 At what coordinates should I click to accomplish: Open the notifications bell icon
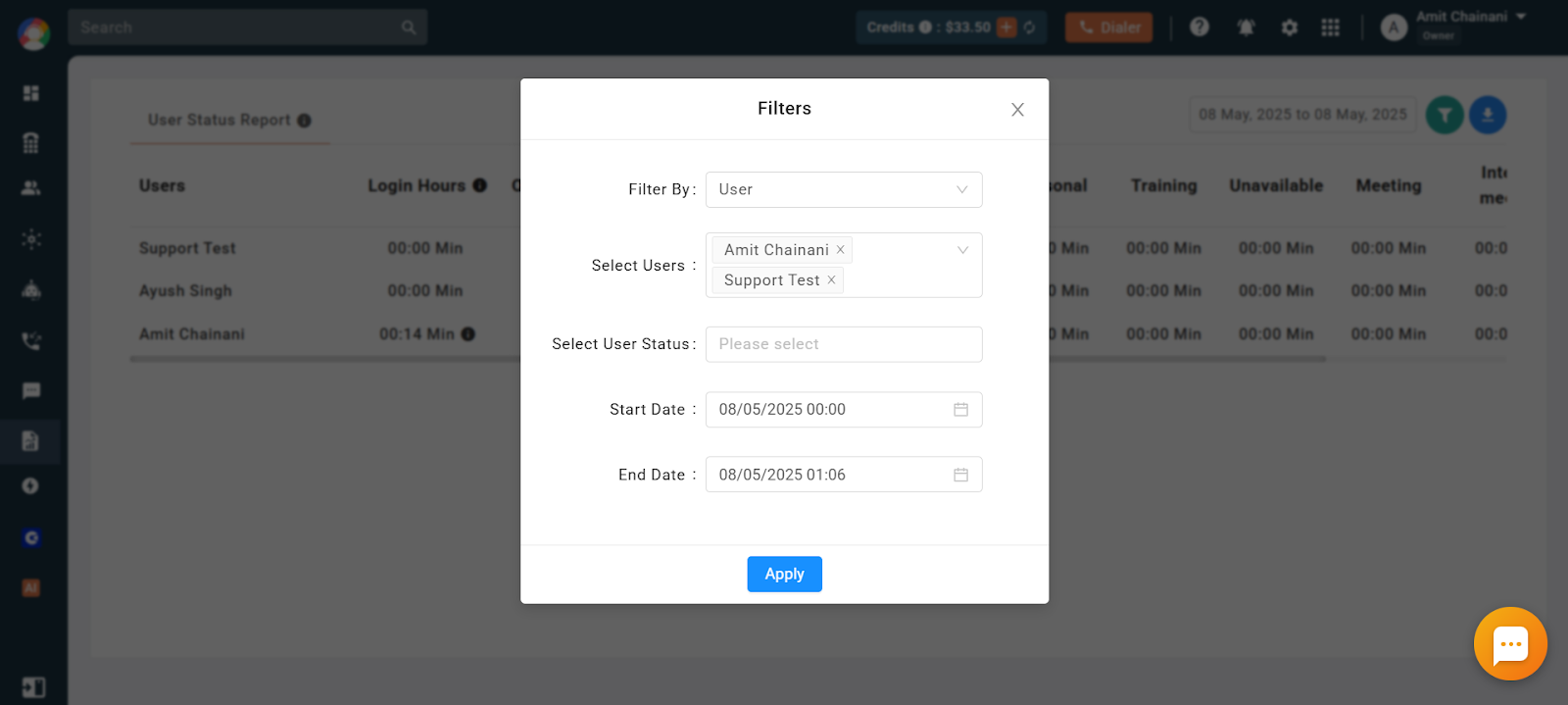coord(1246,27)
